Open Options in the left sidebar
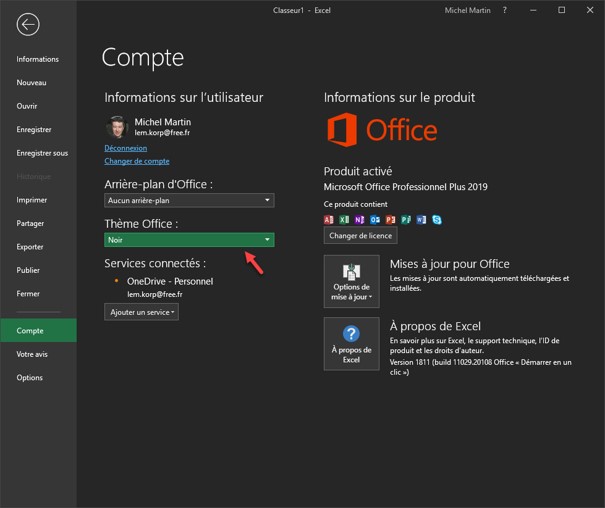The image size is (605, 508). 29,377
